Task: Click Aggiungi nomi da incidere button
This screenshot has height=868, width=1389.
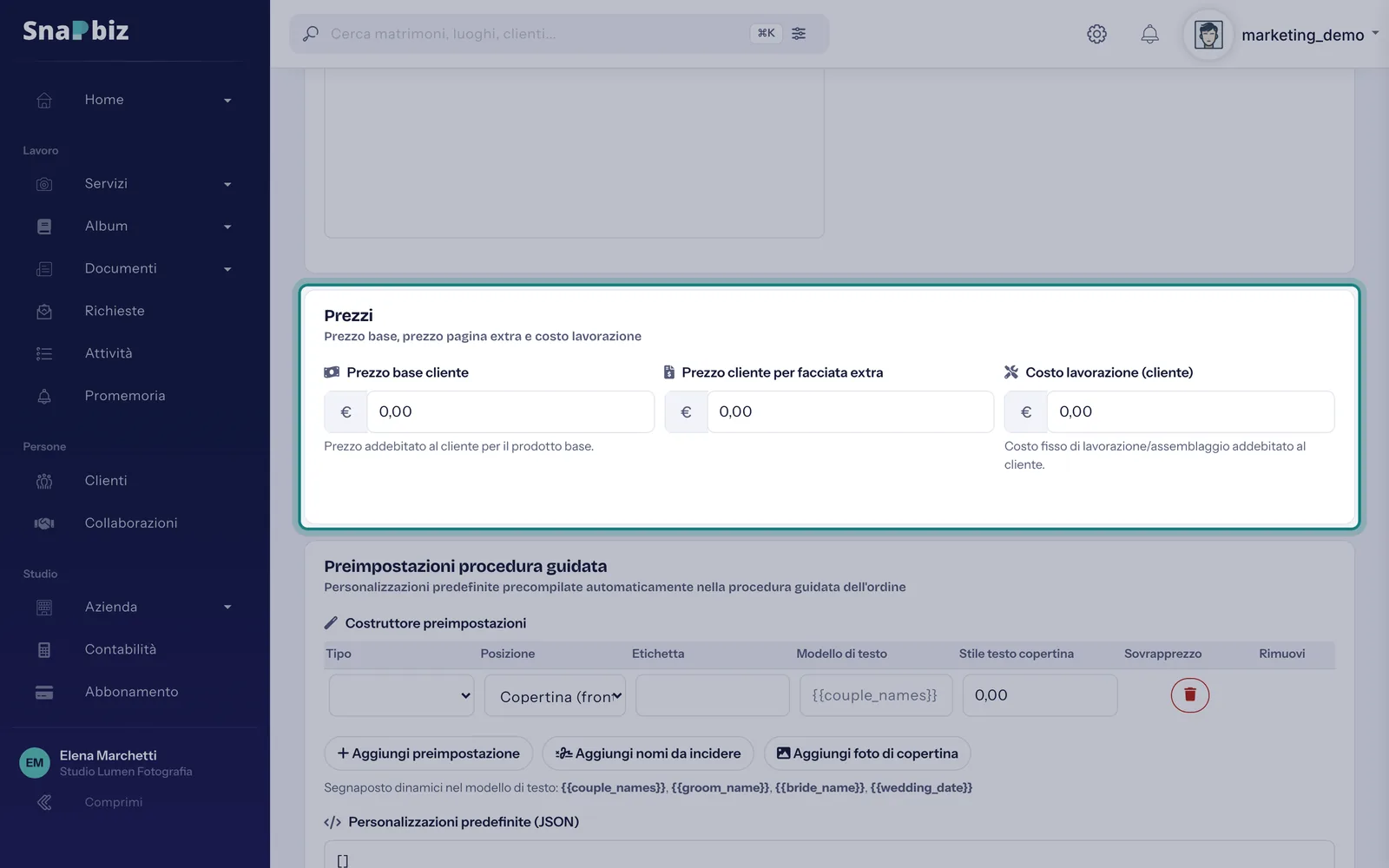Action: pyautogui.click(x=648, y=753)
